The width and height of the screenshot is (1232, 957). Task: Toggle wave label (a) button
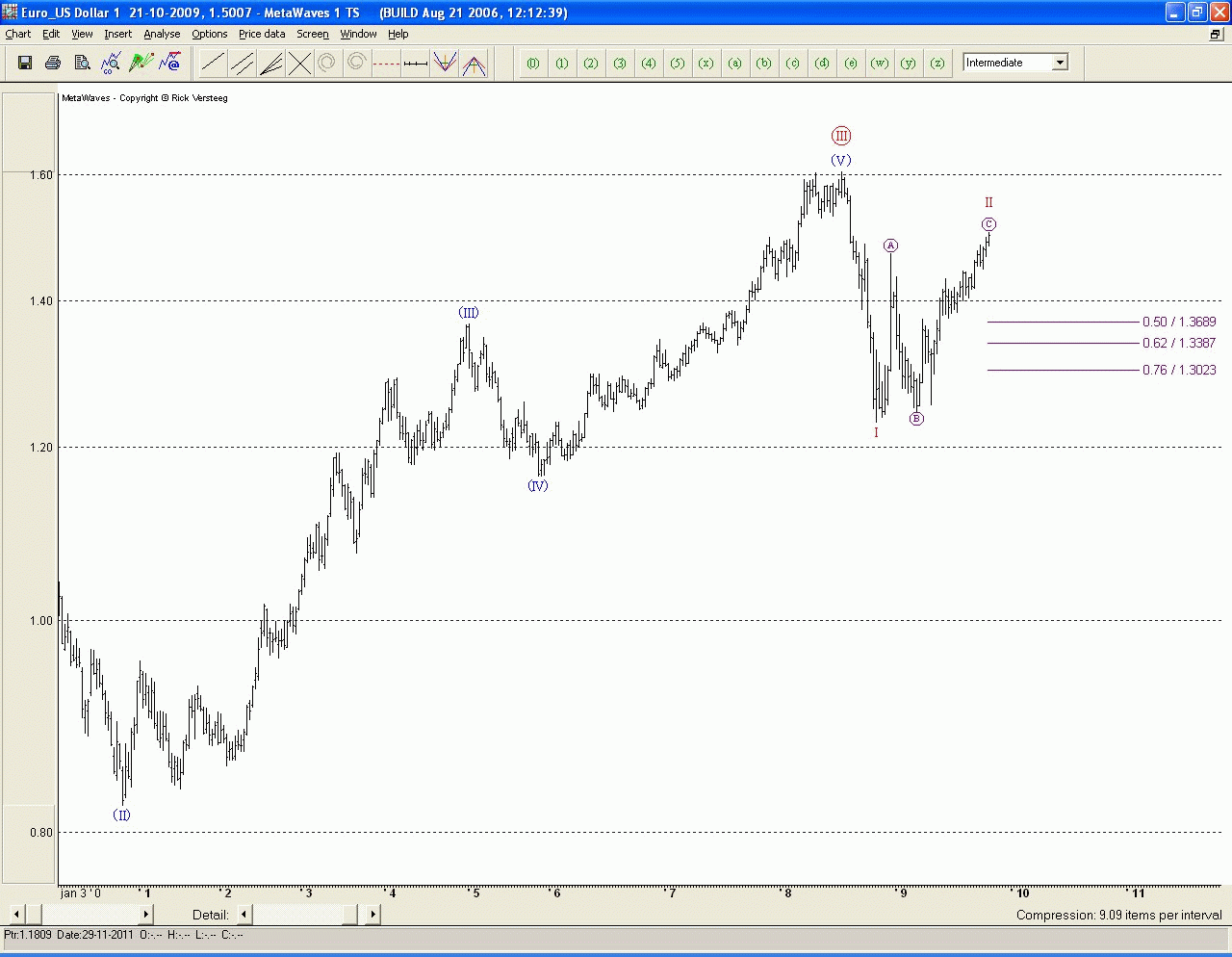coord(735,64)
